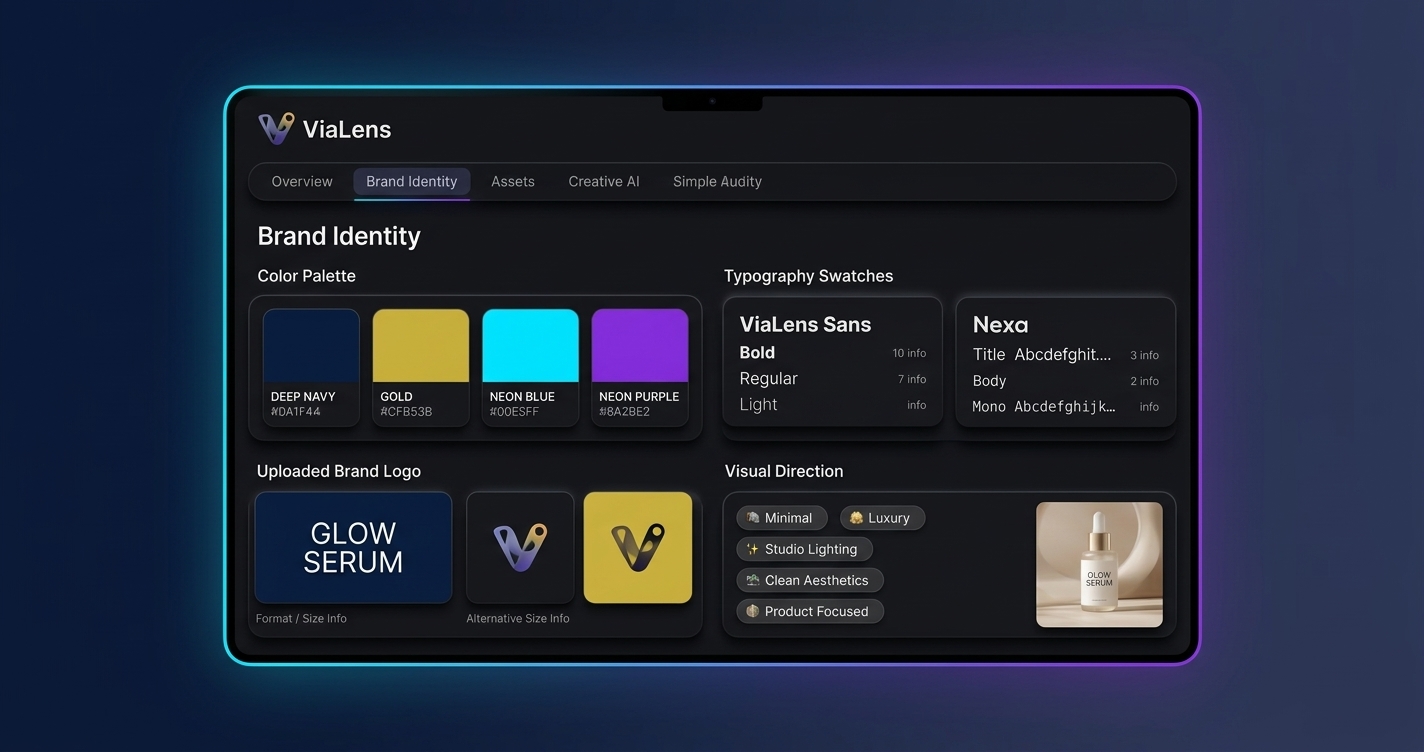Select the Bold font weight row
Screen dimensions: 1424x752
[x=832, y=353]
